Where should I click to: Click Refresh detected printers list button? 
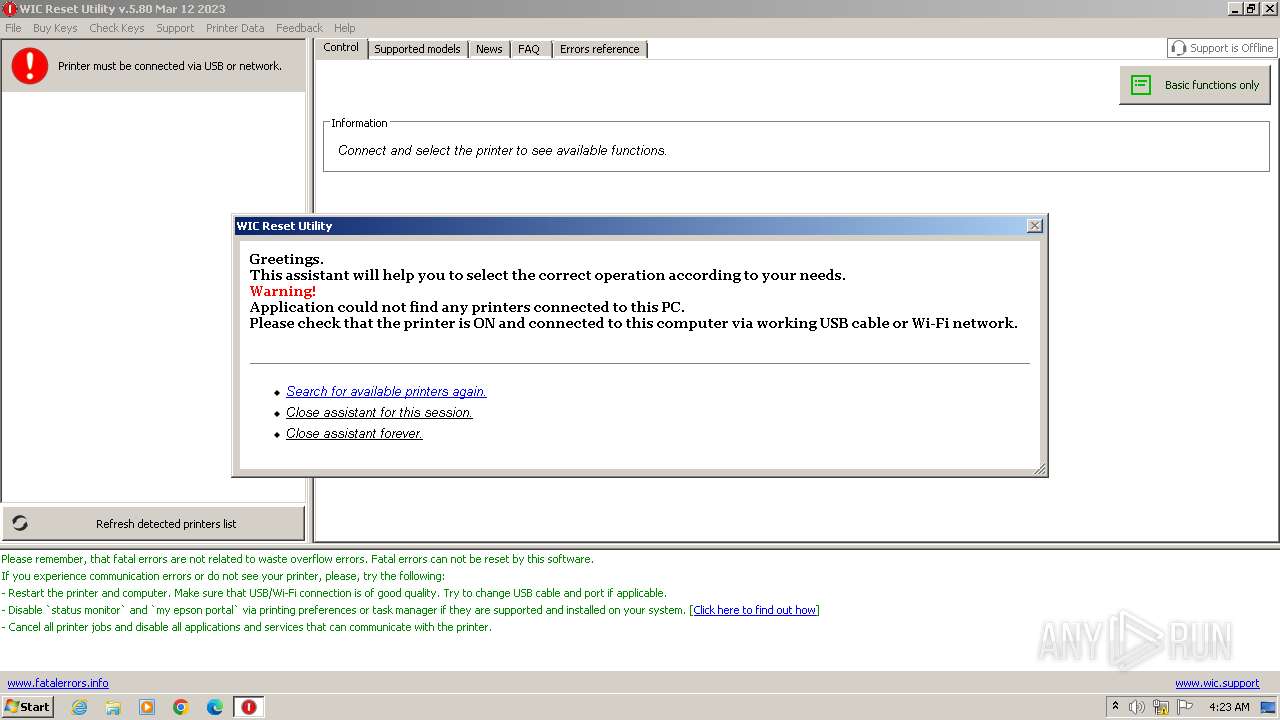(x=153, y=523)
